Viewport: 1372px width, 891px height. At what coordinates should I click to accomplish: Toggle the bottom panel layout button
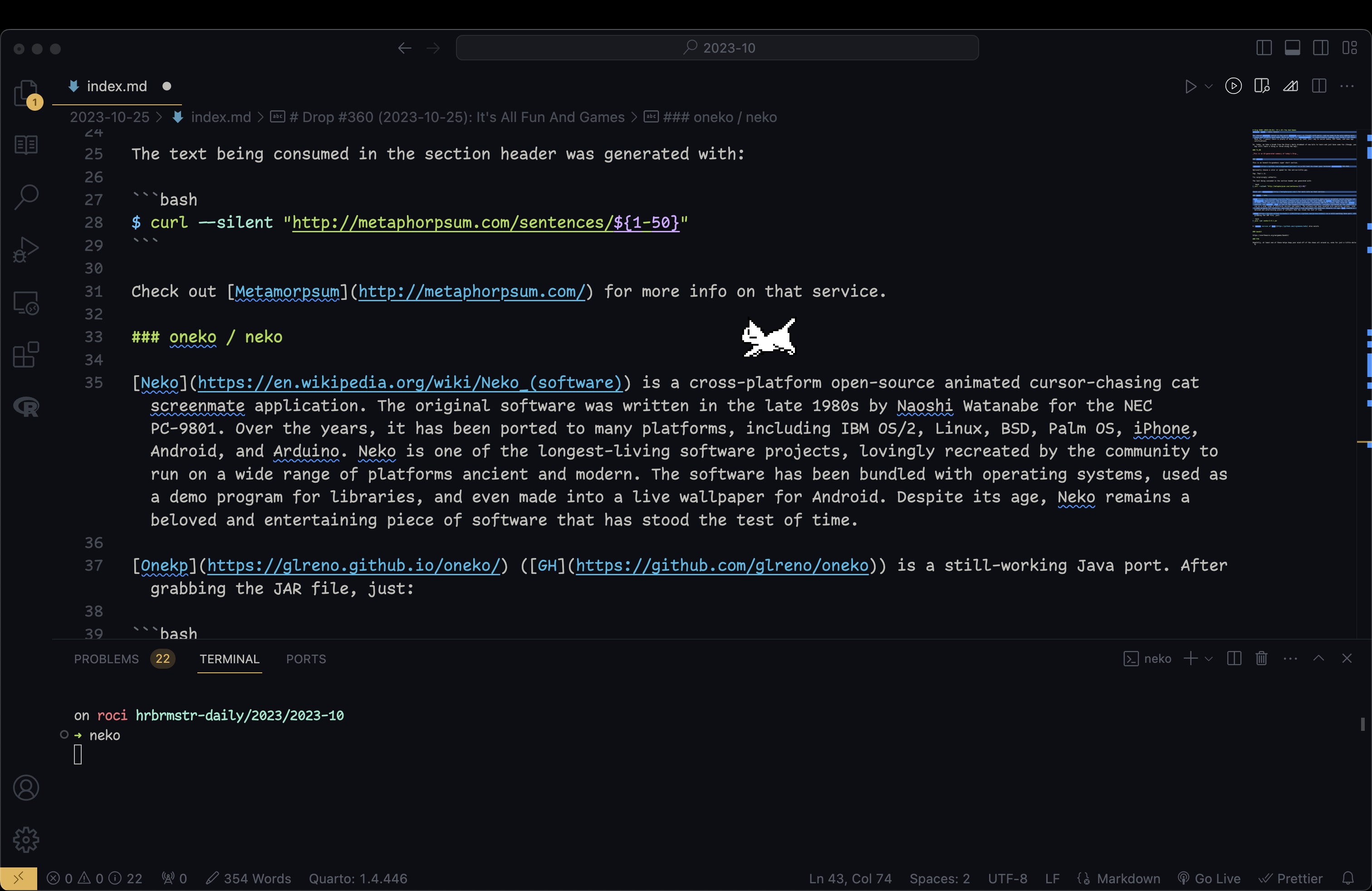1293,48
